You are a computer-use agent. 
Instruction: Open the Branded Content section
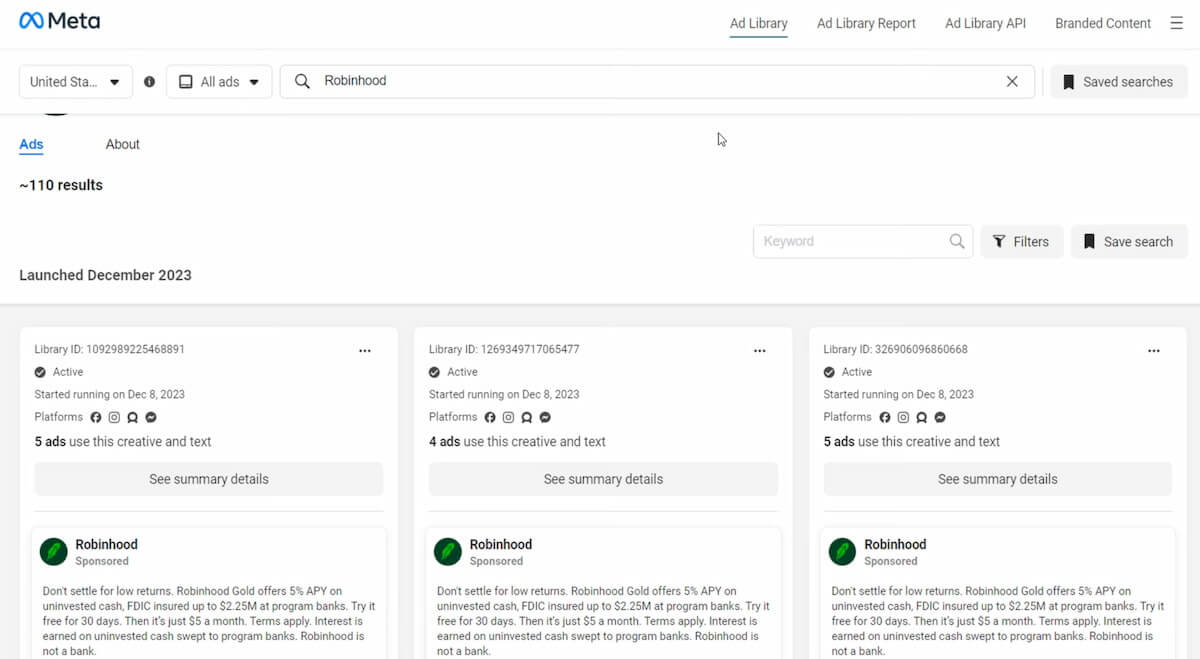(1103, 23)
